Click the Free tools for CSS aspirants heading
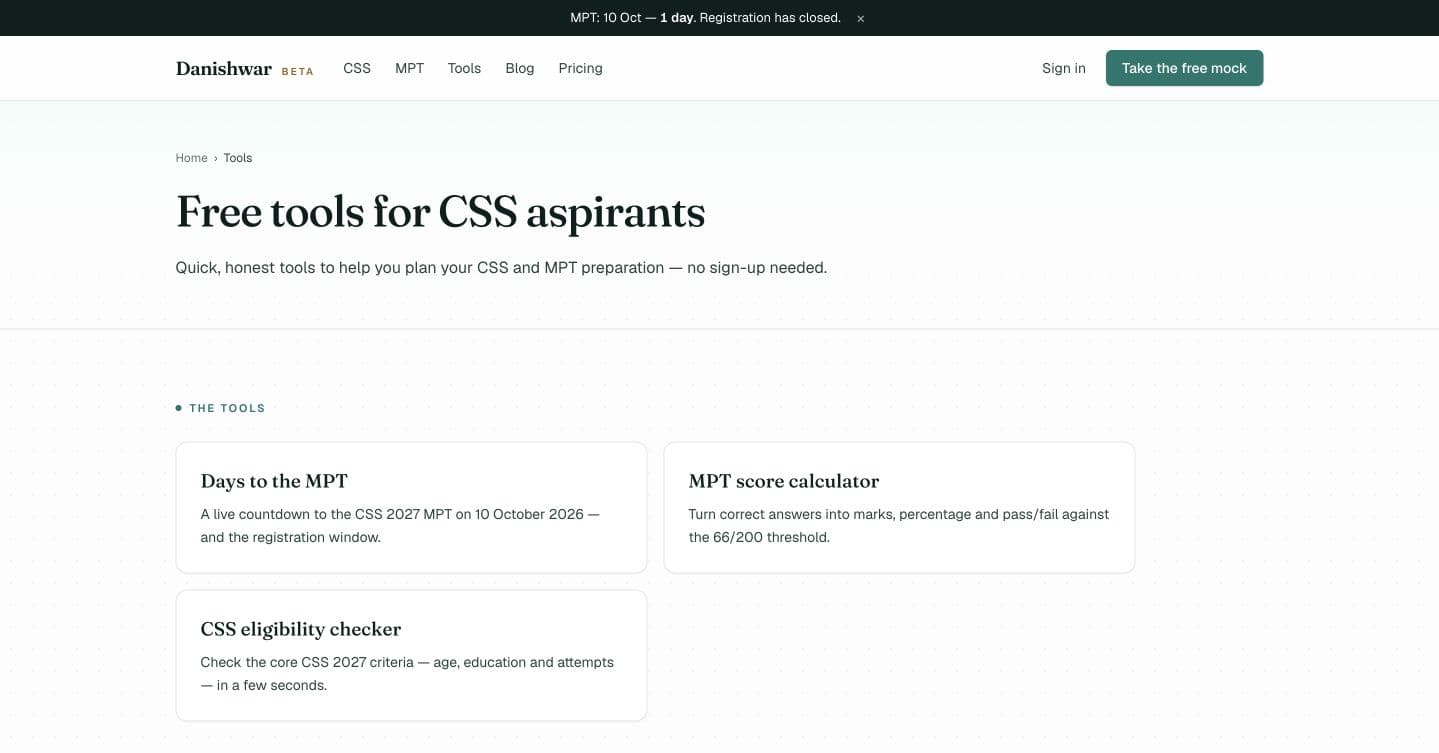Screen dimensions: 1439x753 tap(441, 212)
